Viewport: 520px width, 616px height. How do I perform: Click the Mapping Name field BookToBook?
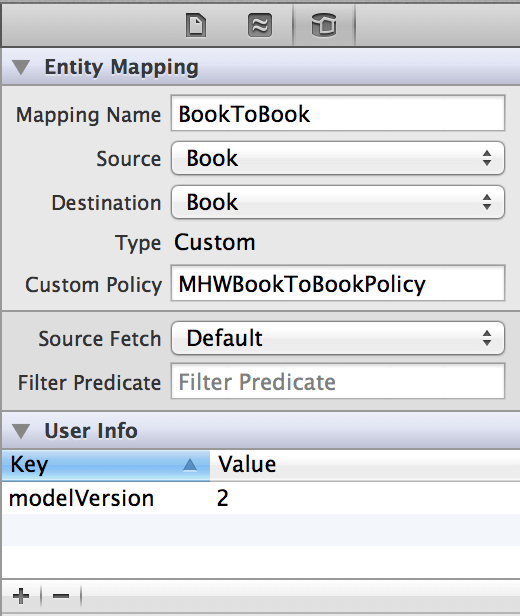338,113
